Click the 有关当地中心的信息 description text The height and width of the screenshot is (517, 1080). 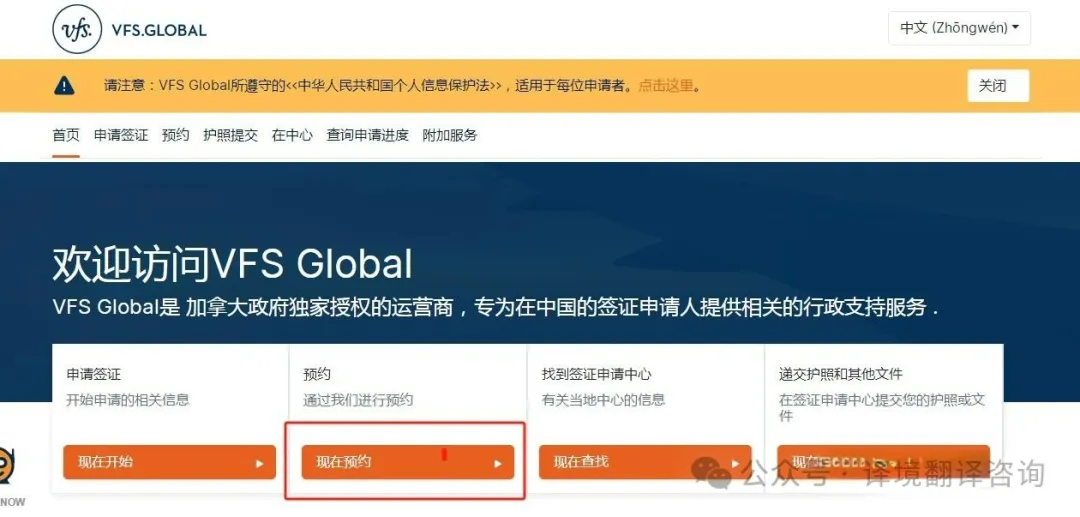[x=603, y=400]
